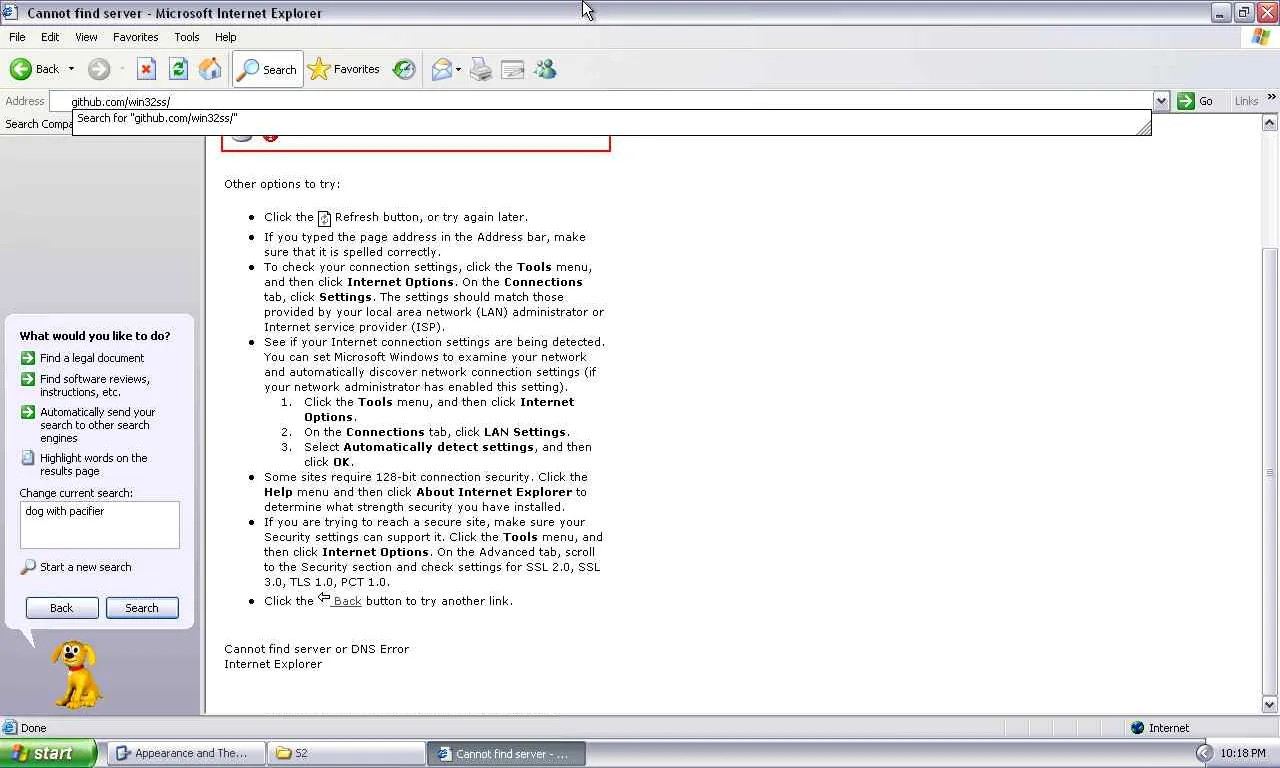Viewport: 1280px width, 768px height.
Task: Click Find software reviews, instructions link
Action: click(x=95, y=385)
